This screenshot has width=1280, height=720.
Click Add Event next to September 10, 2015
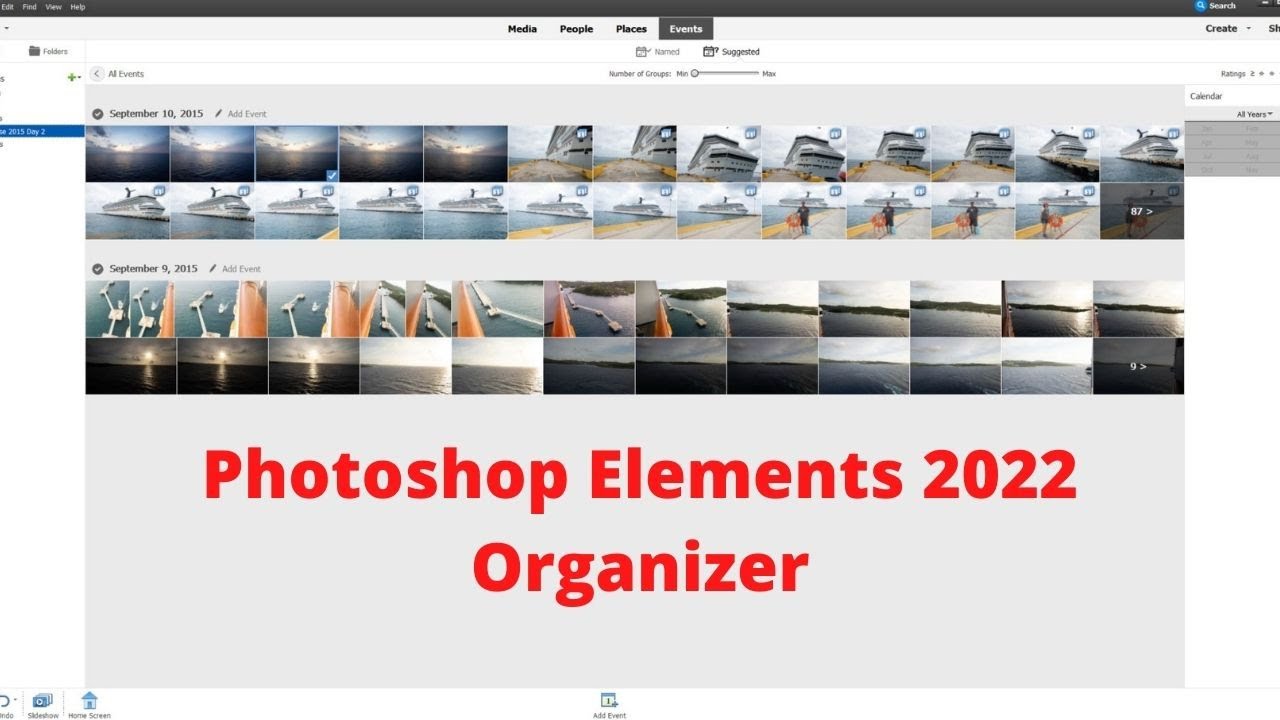247,114
